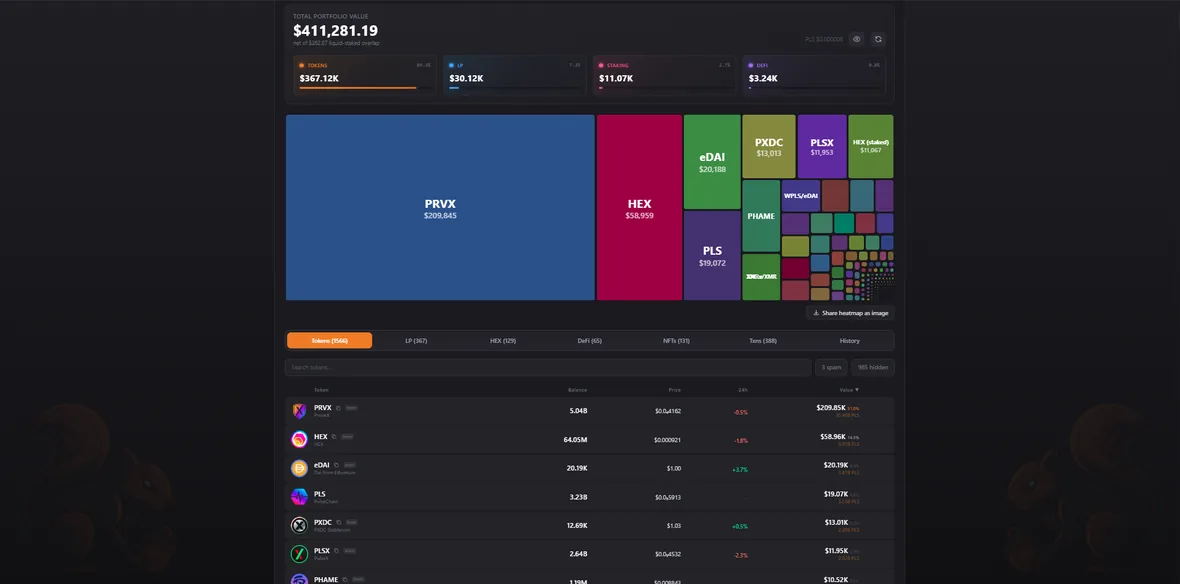This screenshot has height=584, width=1180.
Task: Sort by the Token column header
Action: click(x=321, y=390)
